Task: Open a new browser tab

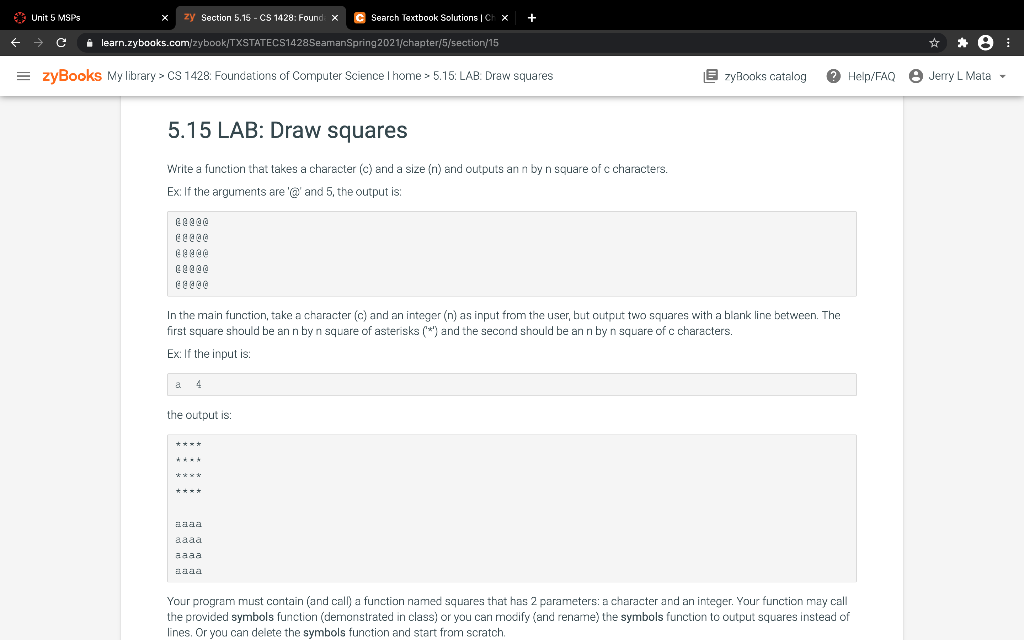Action: (x=530, y=16)
